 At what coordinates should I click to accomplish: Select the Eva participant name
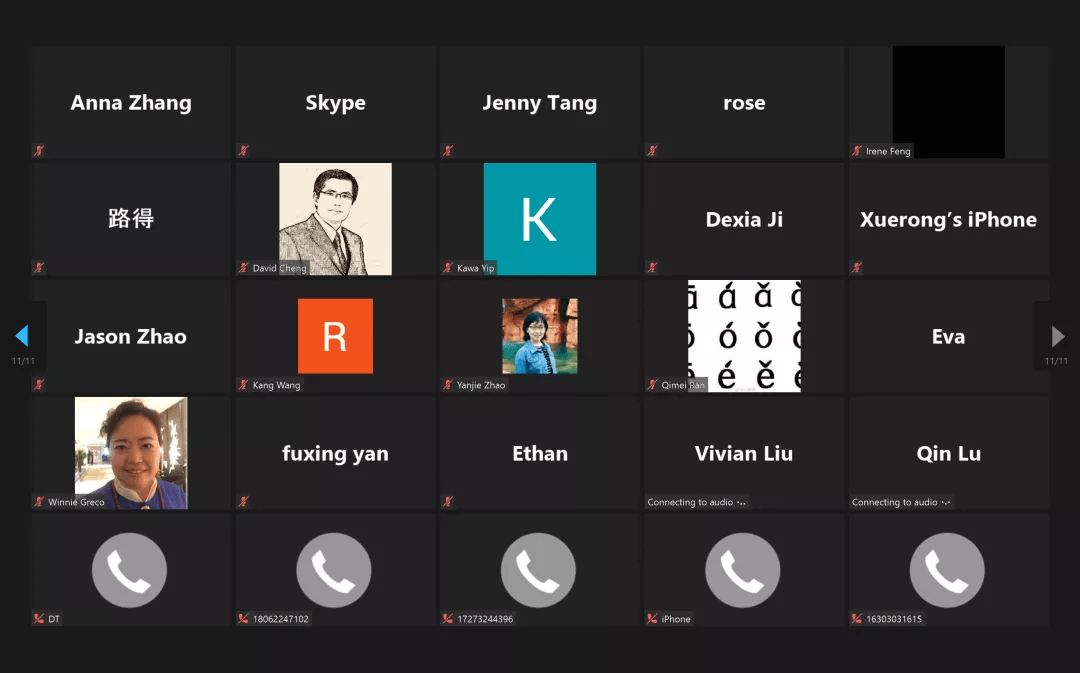tap(948, 336)
